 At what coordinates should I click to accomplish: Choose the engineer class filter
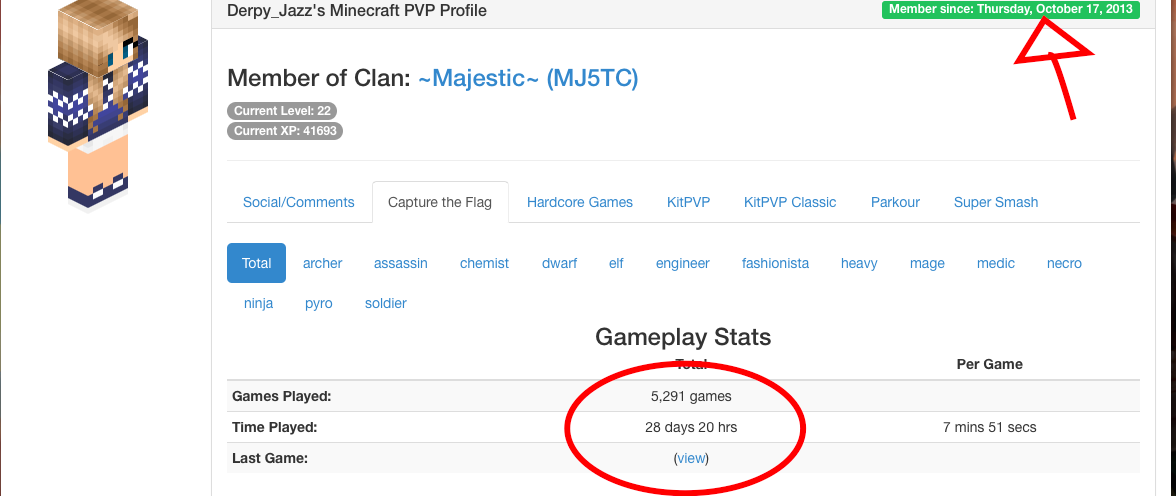683,263
